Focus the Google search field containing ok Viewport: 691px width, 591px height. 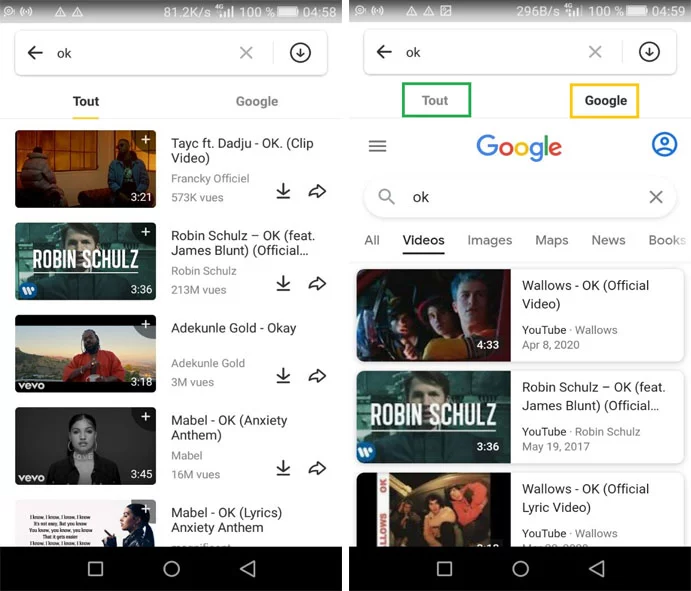[520, 197]
